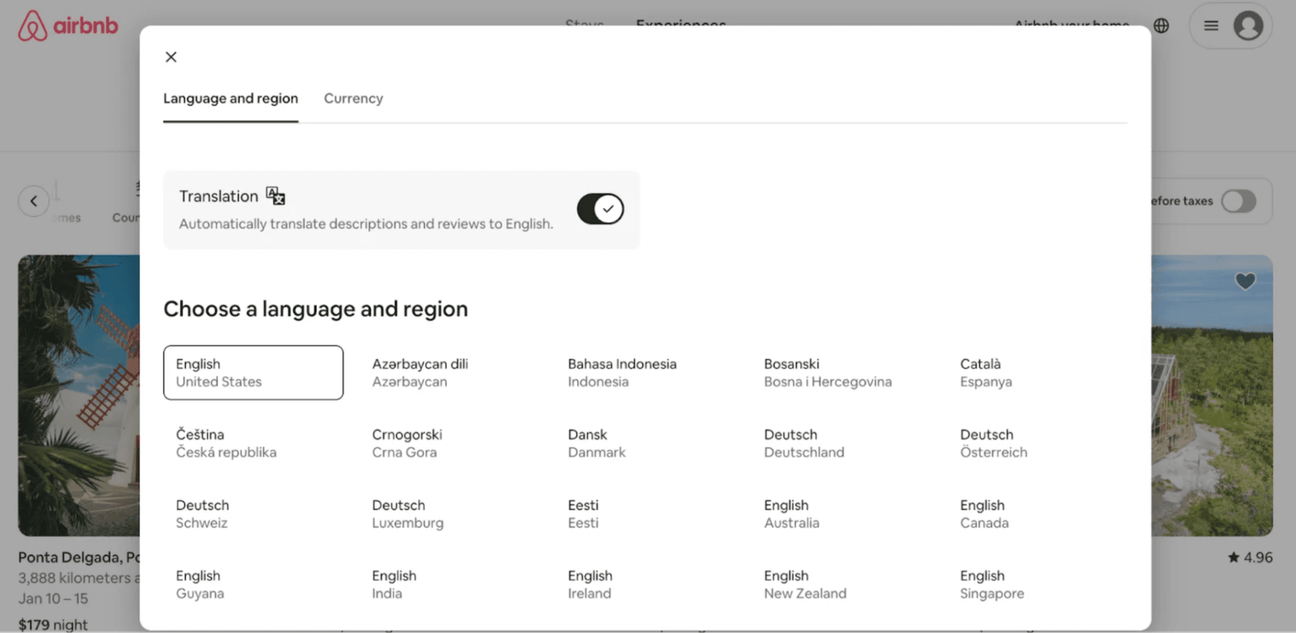Image resolution: width=1296 pixels, height=633 pixels.
Task: Click the Language and region tab
Action: (x=230, y=98)
